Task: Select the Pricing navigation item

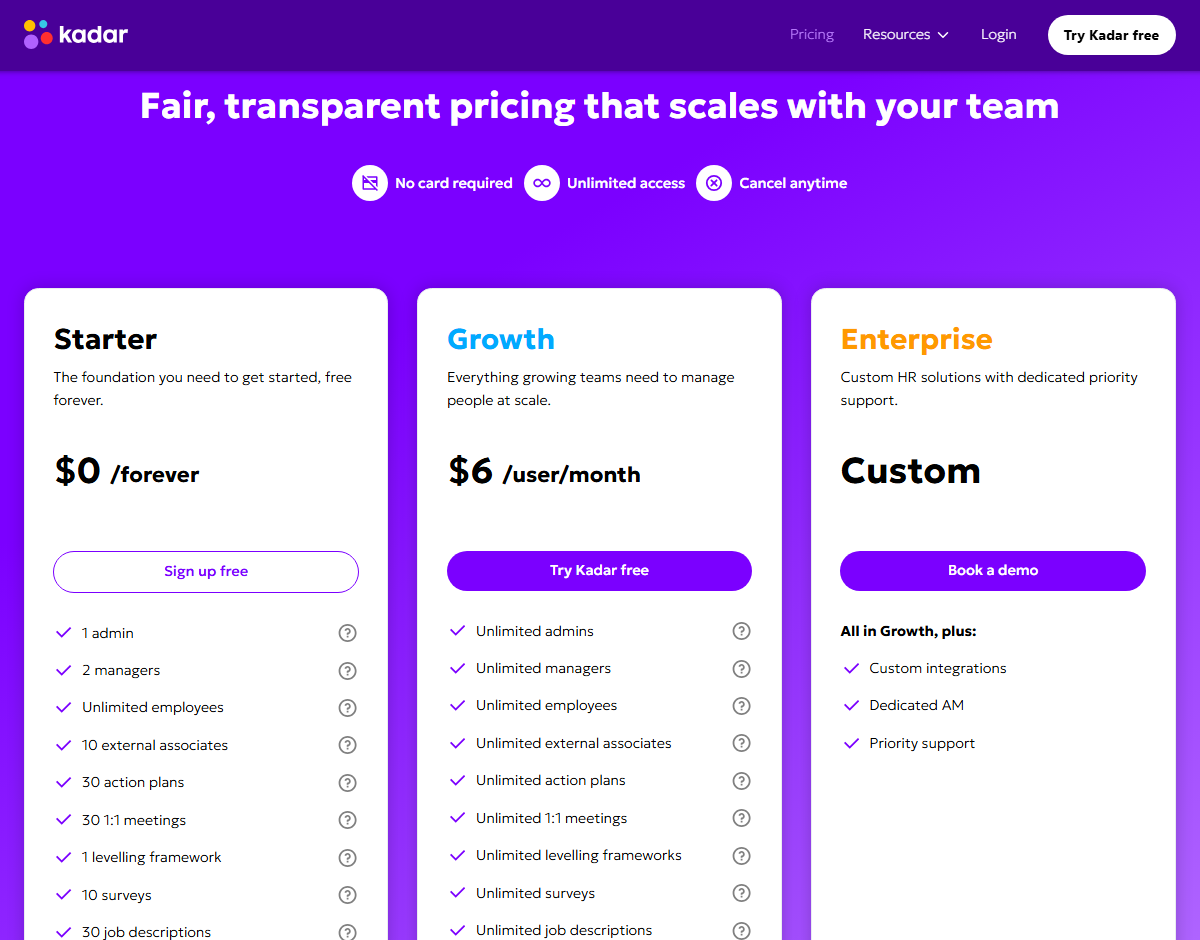Action: tap(811, 34)
